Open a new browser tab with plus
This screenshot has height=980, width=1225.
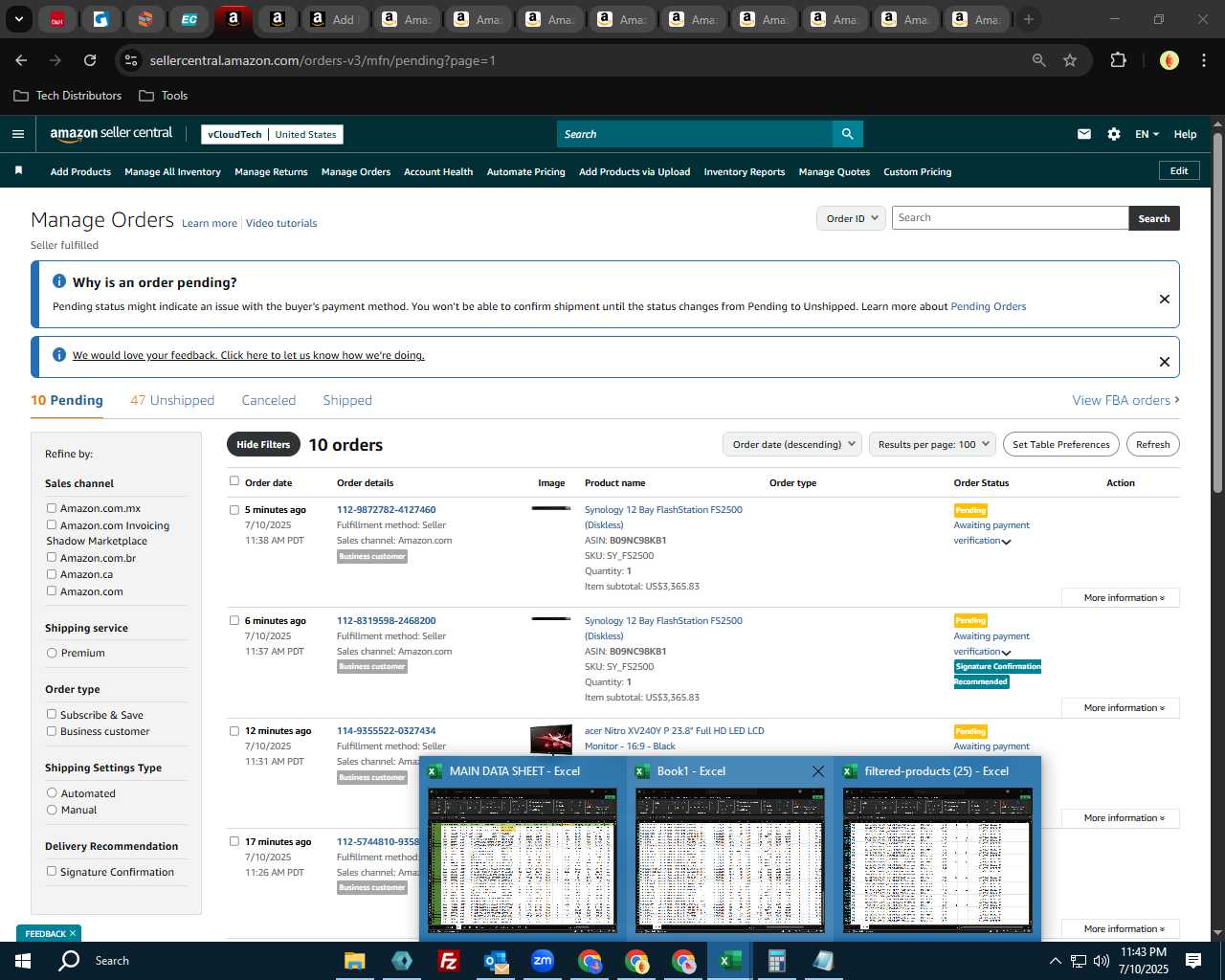(x=1029, y=19)
